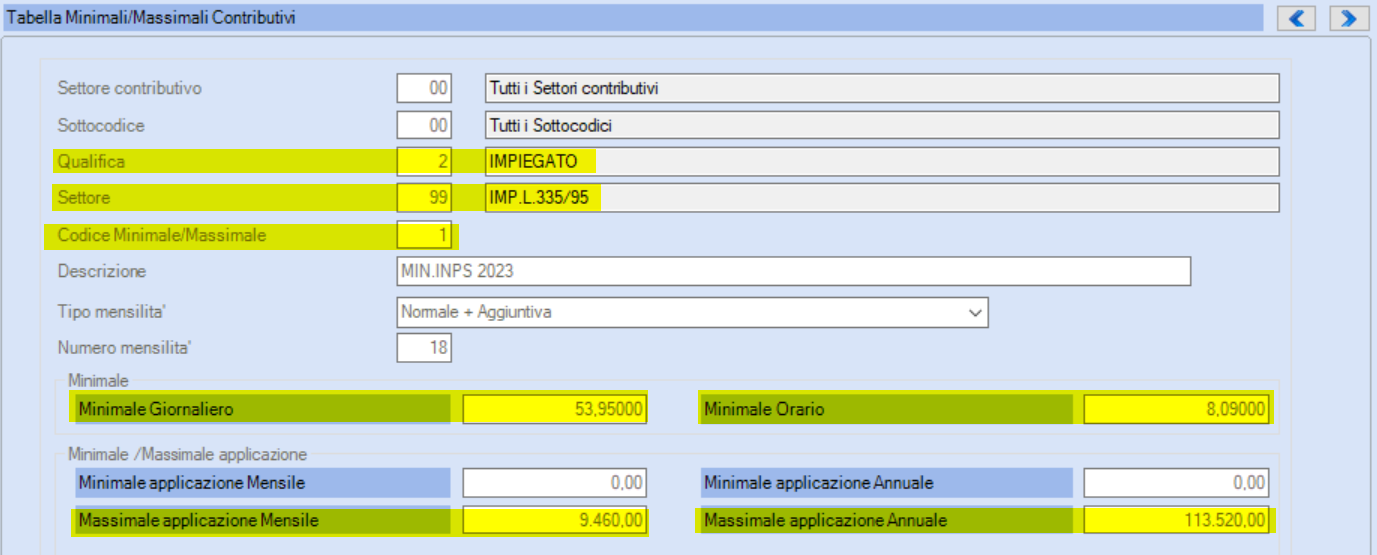1377x555 pixels.
Task: Click the Settore code field showing 99
Action: tap(425, 198)
